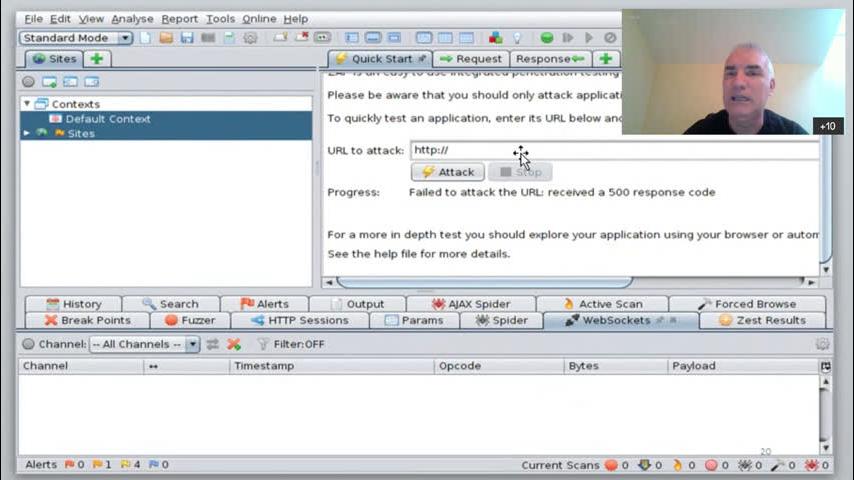
Task: Toggle the WebSockets Filter:OFF control
Action: 291,344
